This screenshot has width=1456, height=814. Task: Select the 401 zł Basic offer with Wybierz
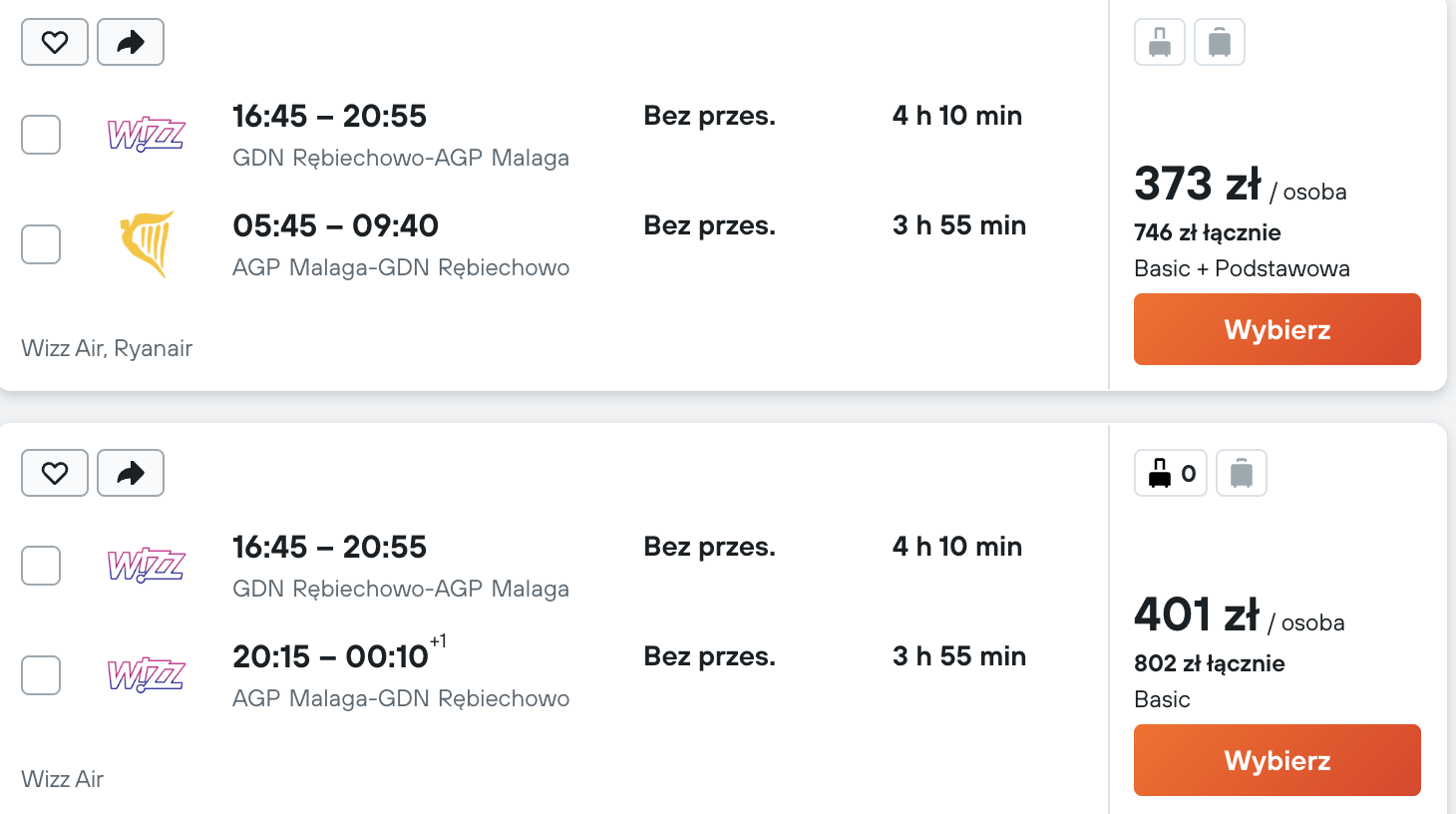point(1277,760)
